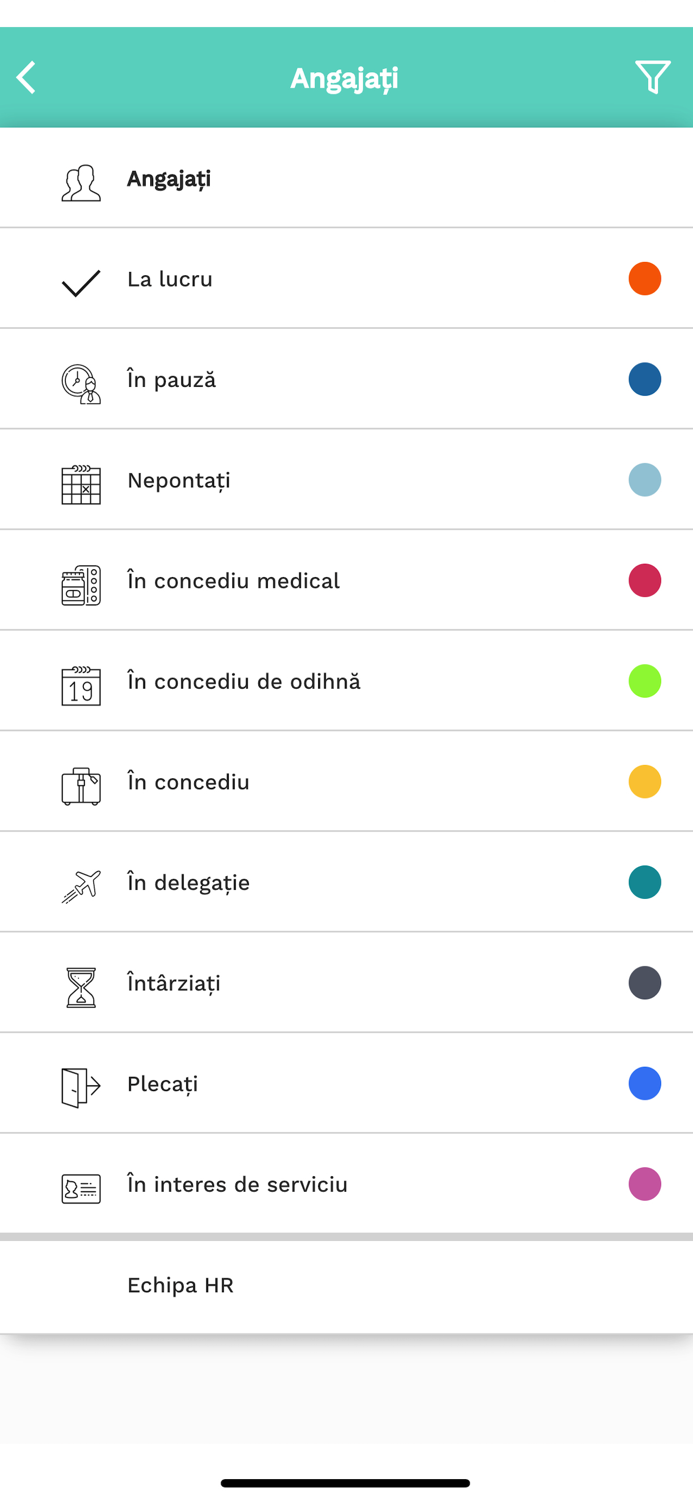Image resolution: width=693 pixels, height=1500 pixels.
Task: Click the calendar icon for În concediu de odihnă
Action: (81, 681)
